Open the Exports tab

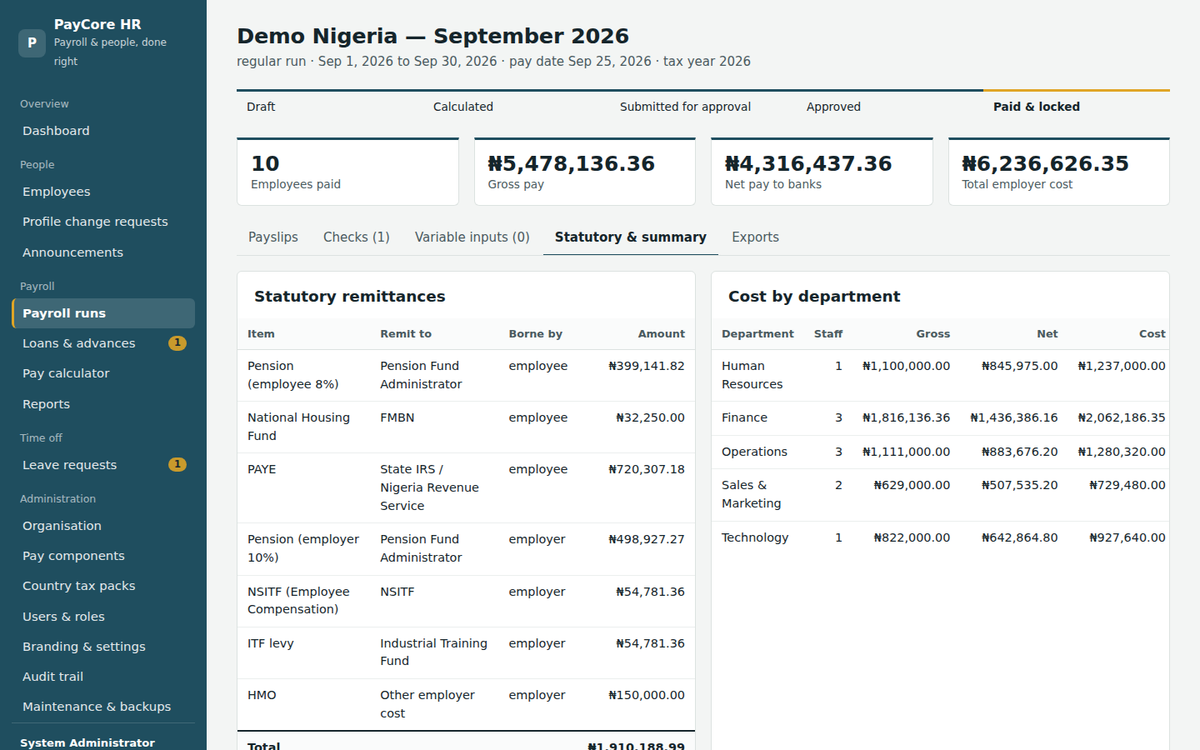755,237
